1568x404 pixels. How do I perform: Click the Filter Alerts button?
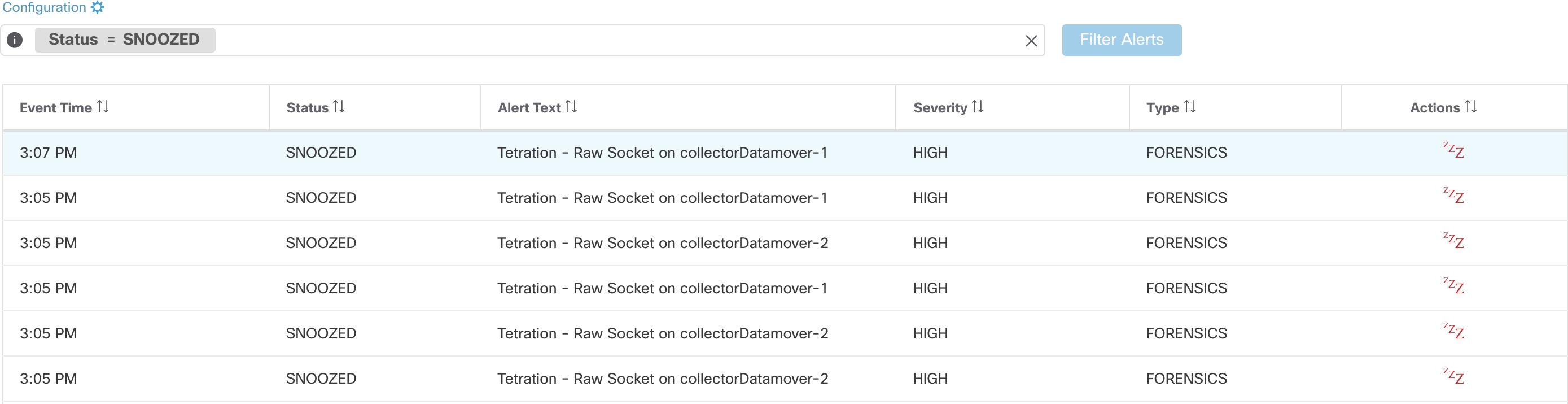[x=1121, y=40]
